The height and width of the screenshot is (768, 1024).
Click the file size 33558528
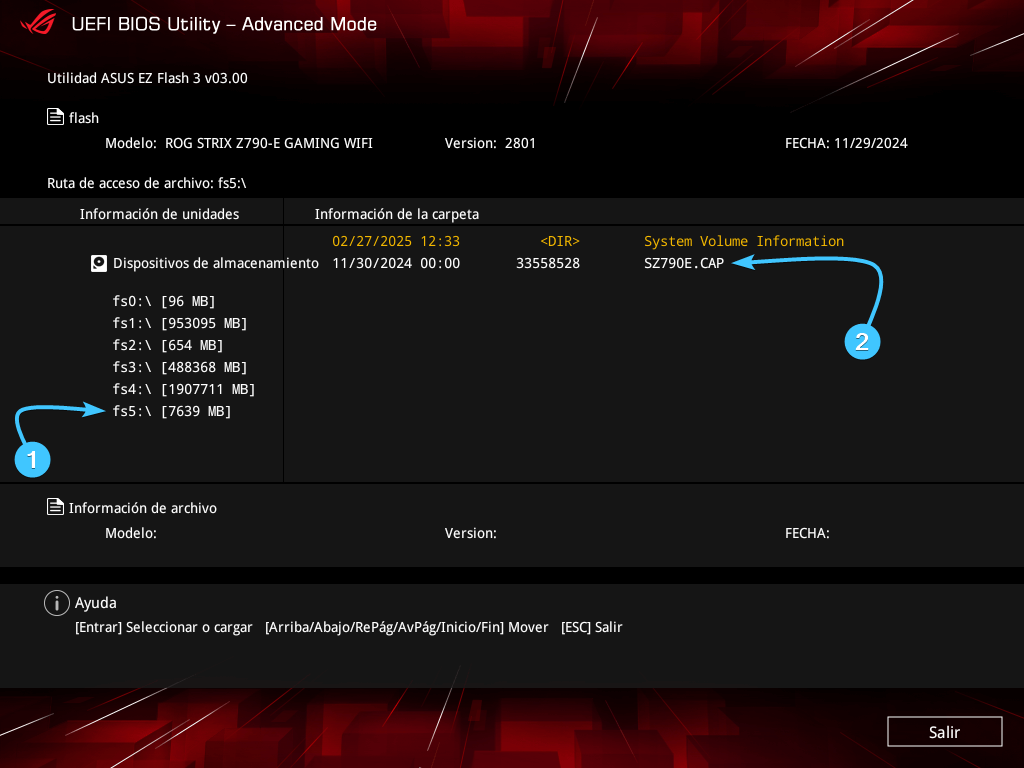[x=548, y=263]
